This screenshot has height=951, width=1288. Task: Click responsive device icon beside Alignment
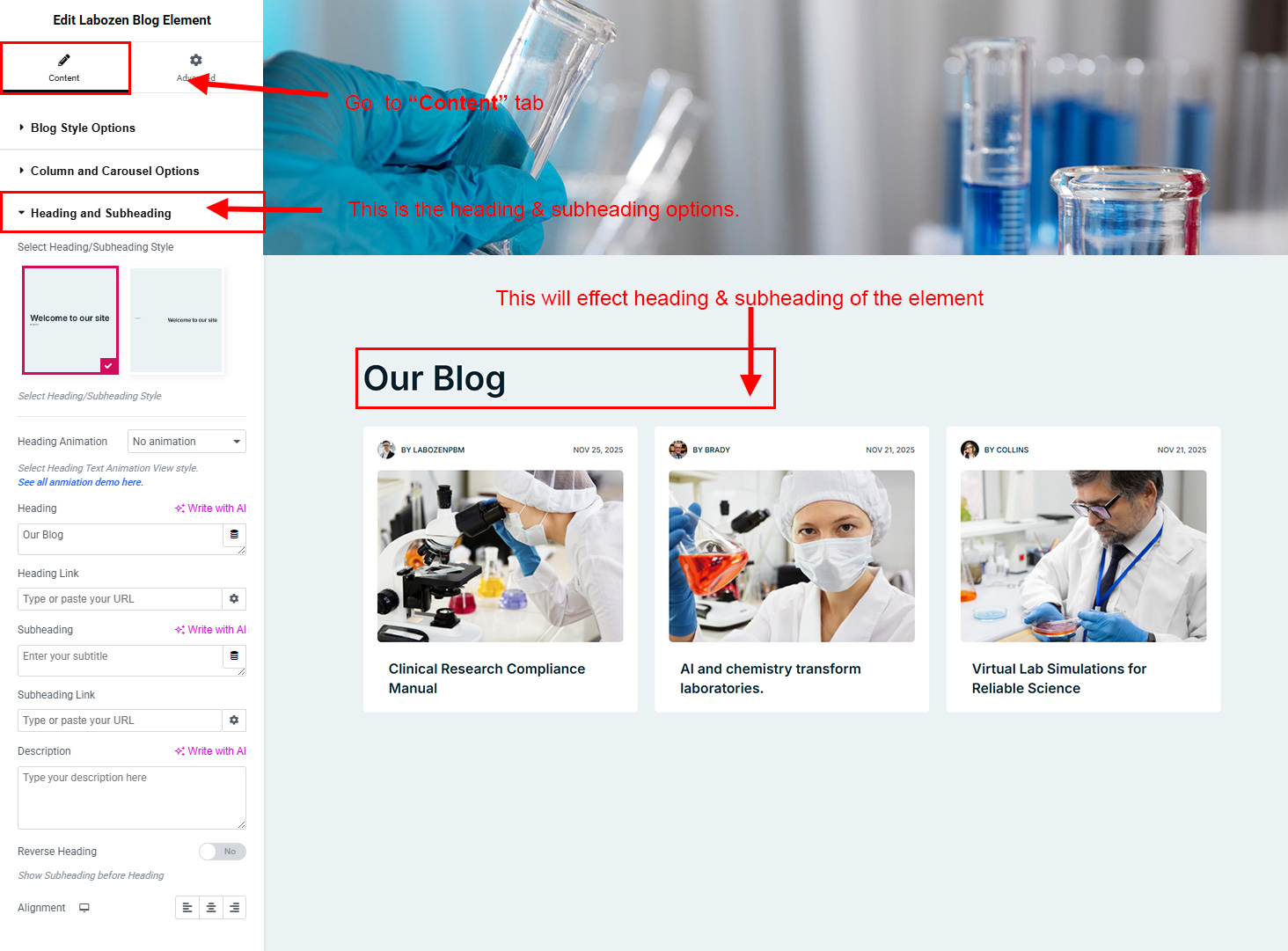click(x=84, y=908)
